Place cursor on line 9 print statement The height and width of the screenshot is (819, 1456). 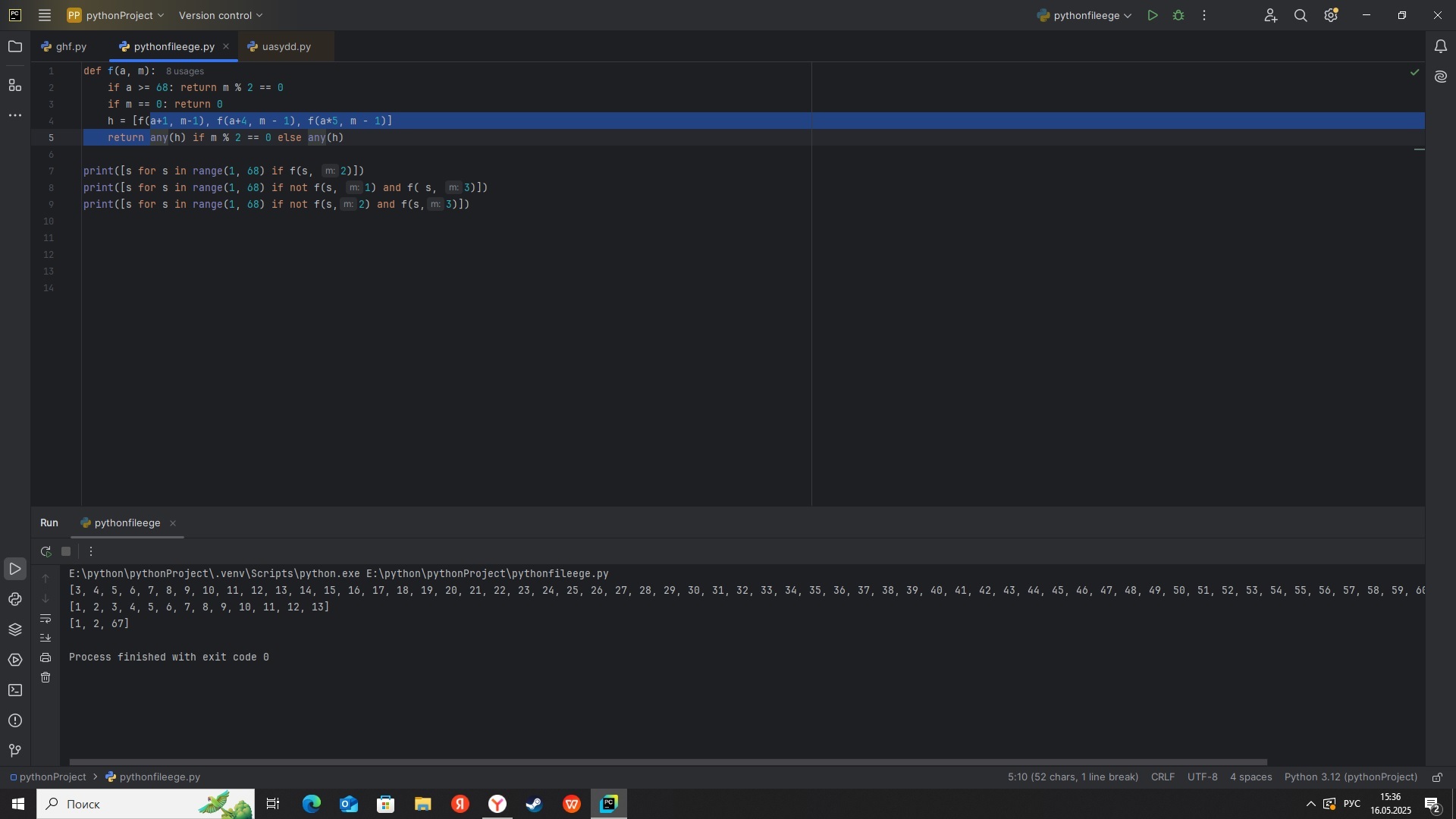click(x=277, y=205)
